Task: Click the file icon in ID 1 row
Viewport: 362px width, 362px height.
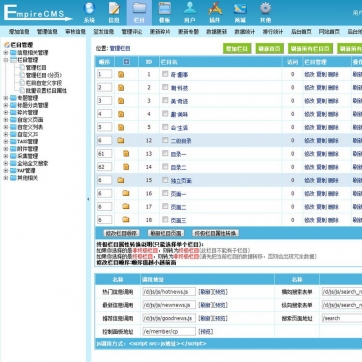Action: click(121, 74)
